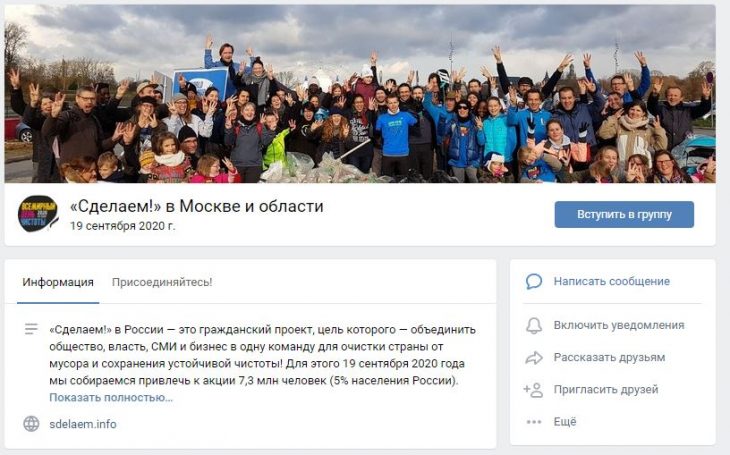This screenshot has height=455, width=730.
Task: Expand description via Показать полностью
Action: pyautogui.click(x=111, y=398)
